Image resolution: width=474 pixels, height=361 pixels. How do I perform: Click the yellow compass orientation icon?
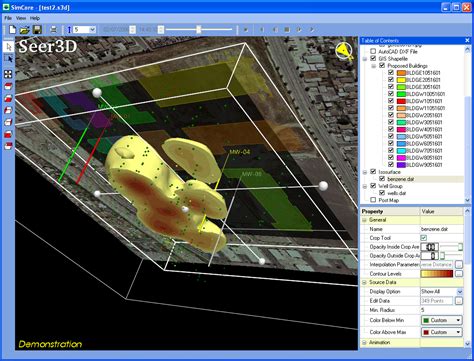click(344, 52)
